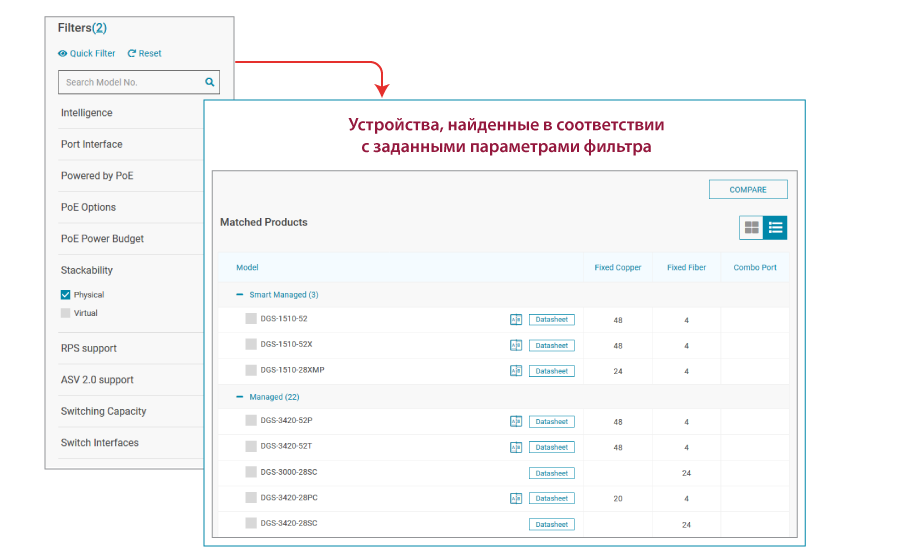Switch to list view layout
The width and height of the screenshot is (898, 548).
[775, 228]
